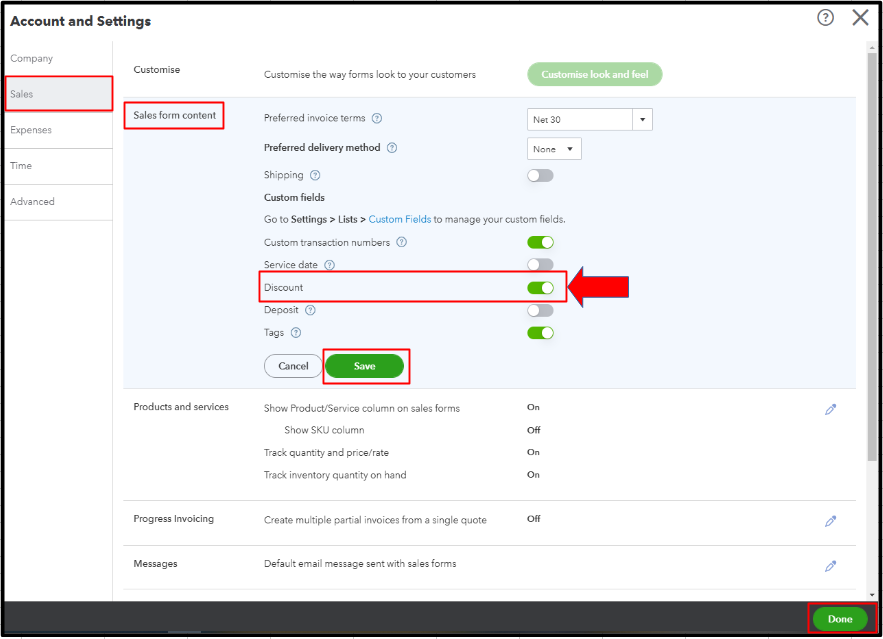883x639 pixels.
Task: Turn on the Service date toggle
Action: click(540, 265)
